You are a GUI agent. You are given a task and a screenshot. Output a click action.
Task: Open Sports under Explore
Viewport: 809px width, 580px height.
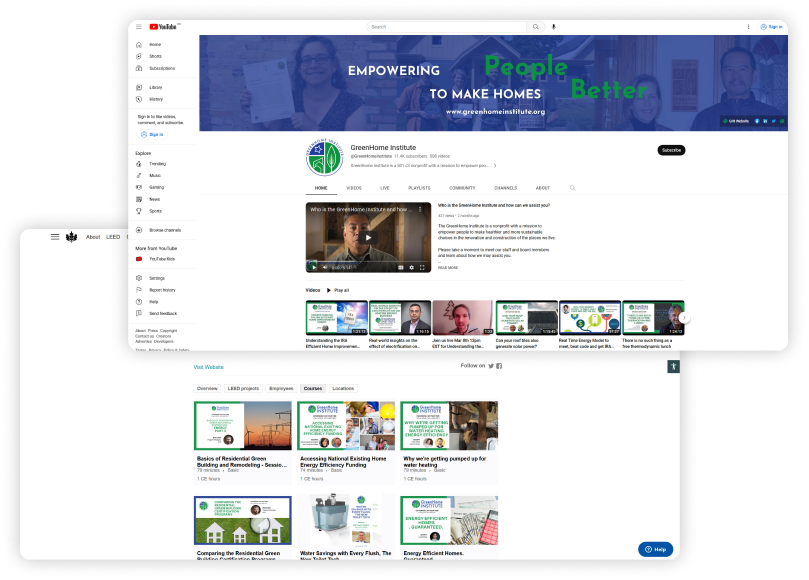(150, 211)
